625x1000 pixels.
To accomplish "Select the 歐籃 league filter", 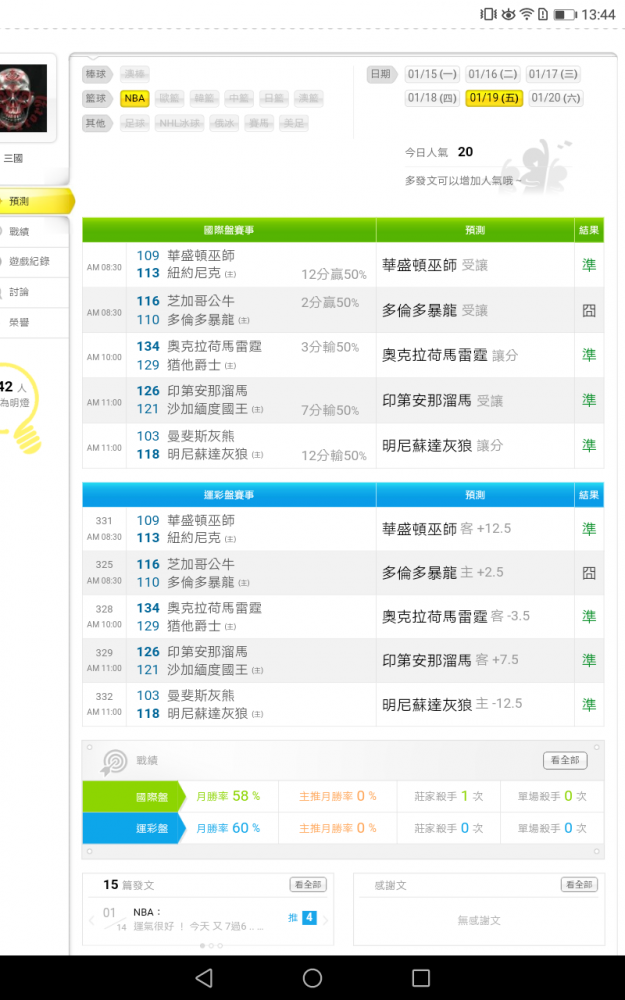I will (169, 98).
